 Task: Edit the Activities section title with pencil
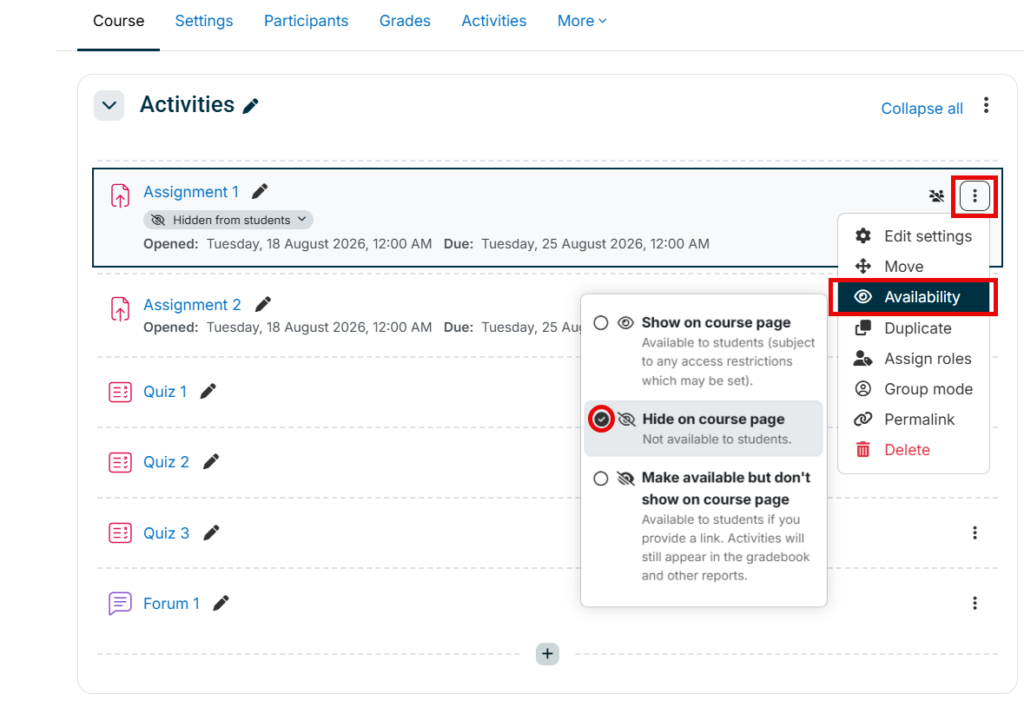click(x=251, y=106)
